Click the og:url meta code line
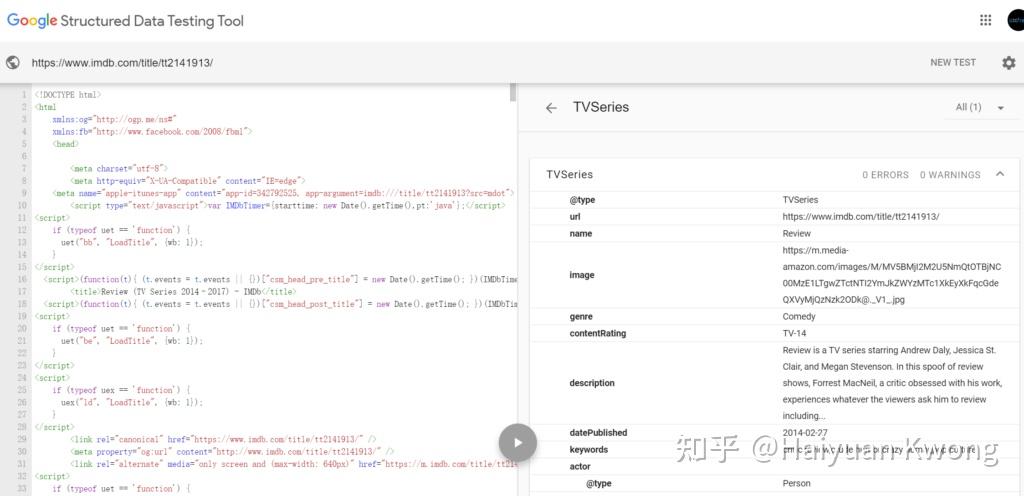Viewport: 1024px width, 496px height. [232, 452]
